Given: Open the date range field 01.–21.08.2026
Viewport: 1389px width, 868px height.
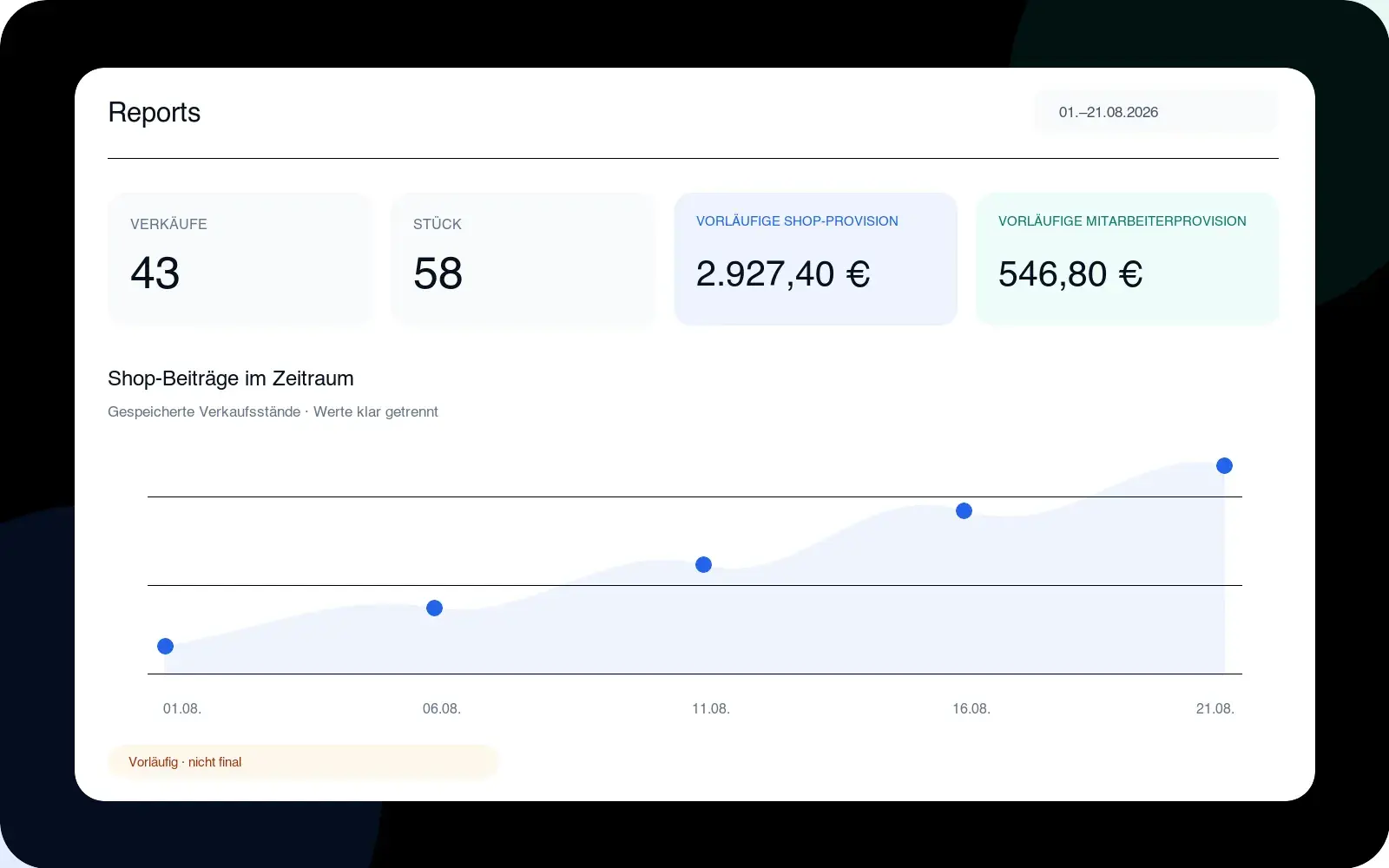Looking at the screenshot, I should pyautogui.click(x=1155, y=112).
